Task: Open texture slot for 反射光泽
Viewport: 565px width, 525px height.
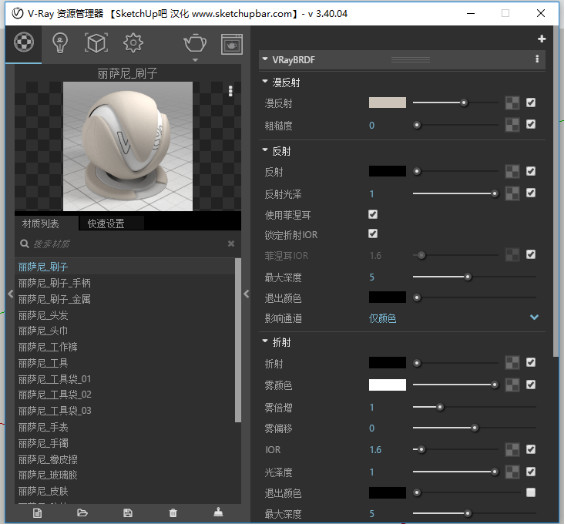Action: pos(512,193)
